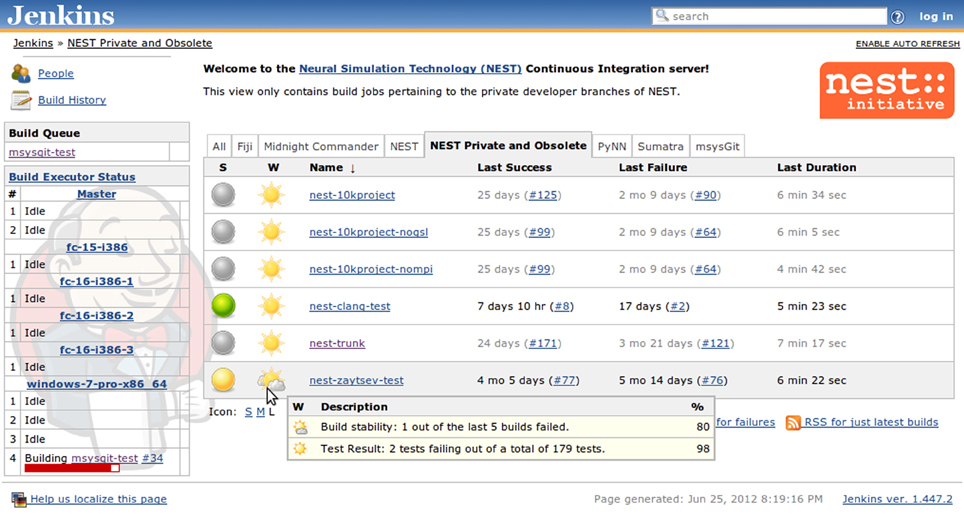Open the nest-zaytsev-test job link
The width and height of the screenshot is (964, 514).
pos(357,380)
